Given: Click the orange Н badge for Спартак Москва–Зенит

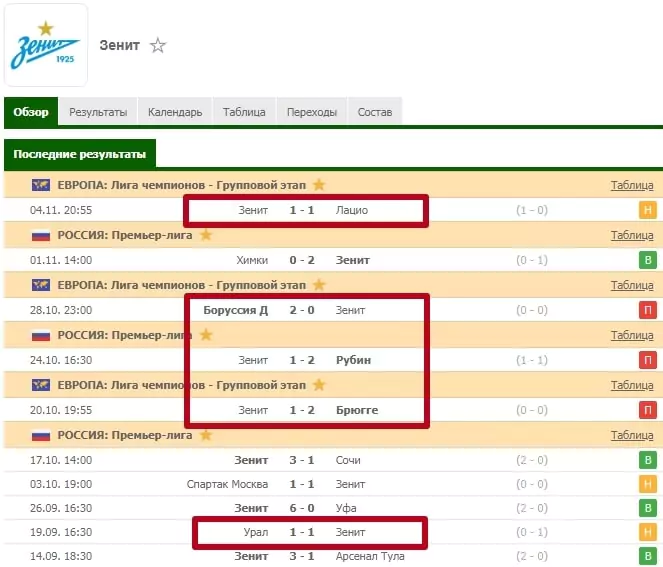Looking at the screenshot, I should pyautogui.click(x=648, y=484).
